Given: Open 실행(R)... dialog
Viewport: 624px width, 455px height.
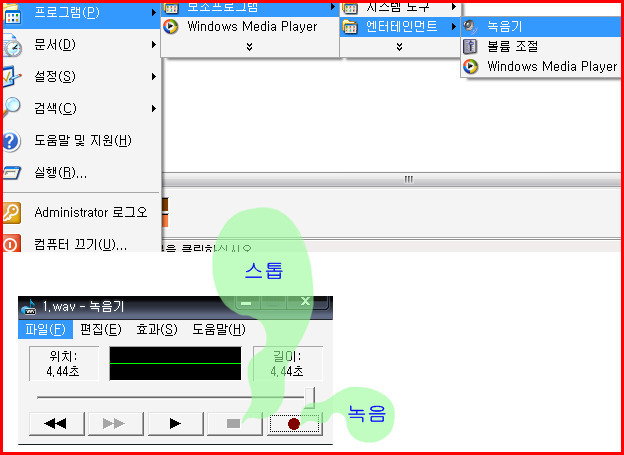Looking at the screenshot, I should [x=81, y=173].
